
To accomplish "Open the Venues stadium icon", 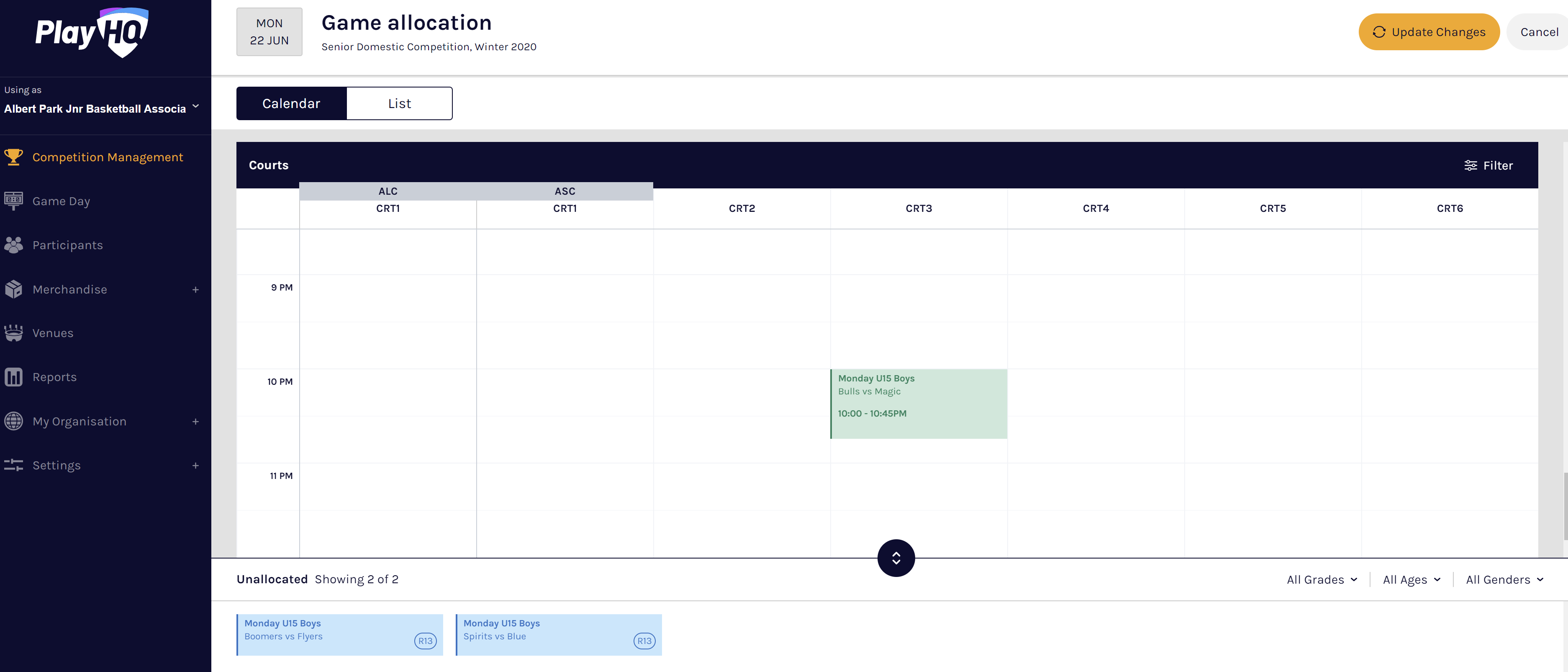I will click(13, 333).
